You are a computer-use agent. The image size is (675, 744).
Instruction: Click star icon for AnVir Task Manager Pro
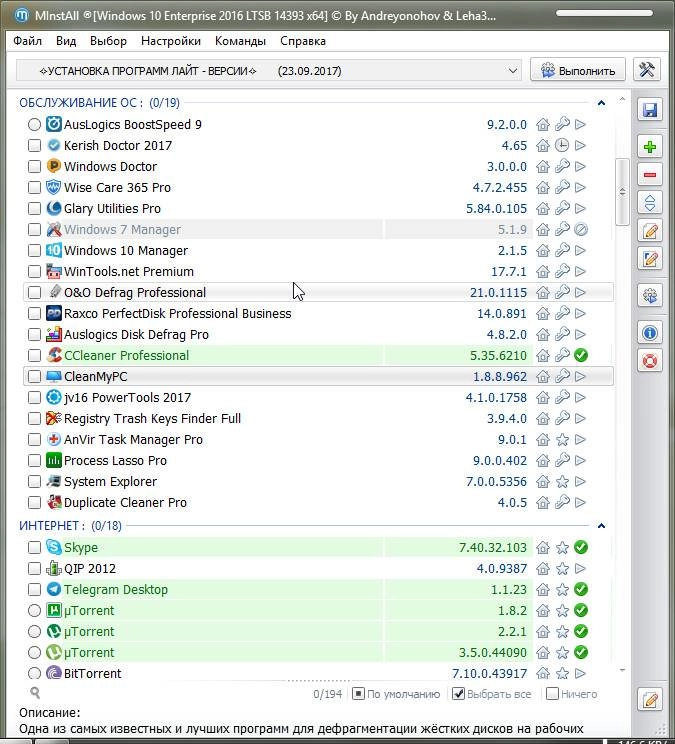[562, 439]
